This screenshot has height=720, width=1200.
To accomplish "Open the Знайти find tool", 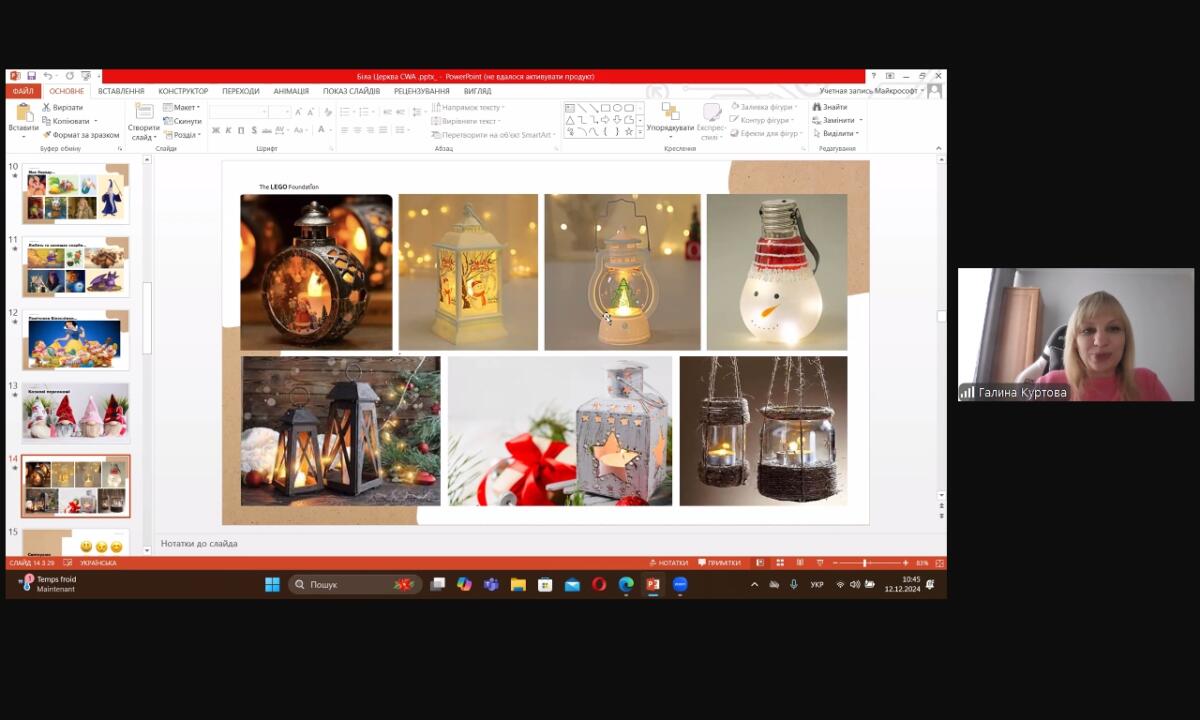I will [x=830, y=107].
